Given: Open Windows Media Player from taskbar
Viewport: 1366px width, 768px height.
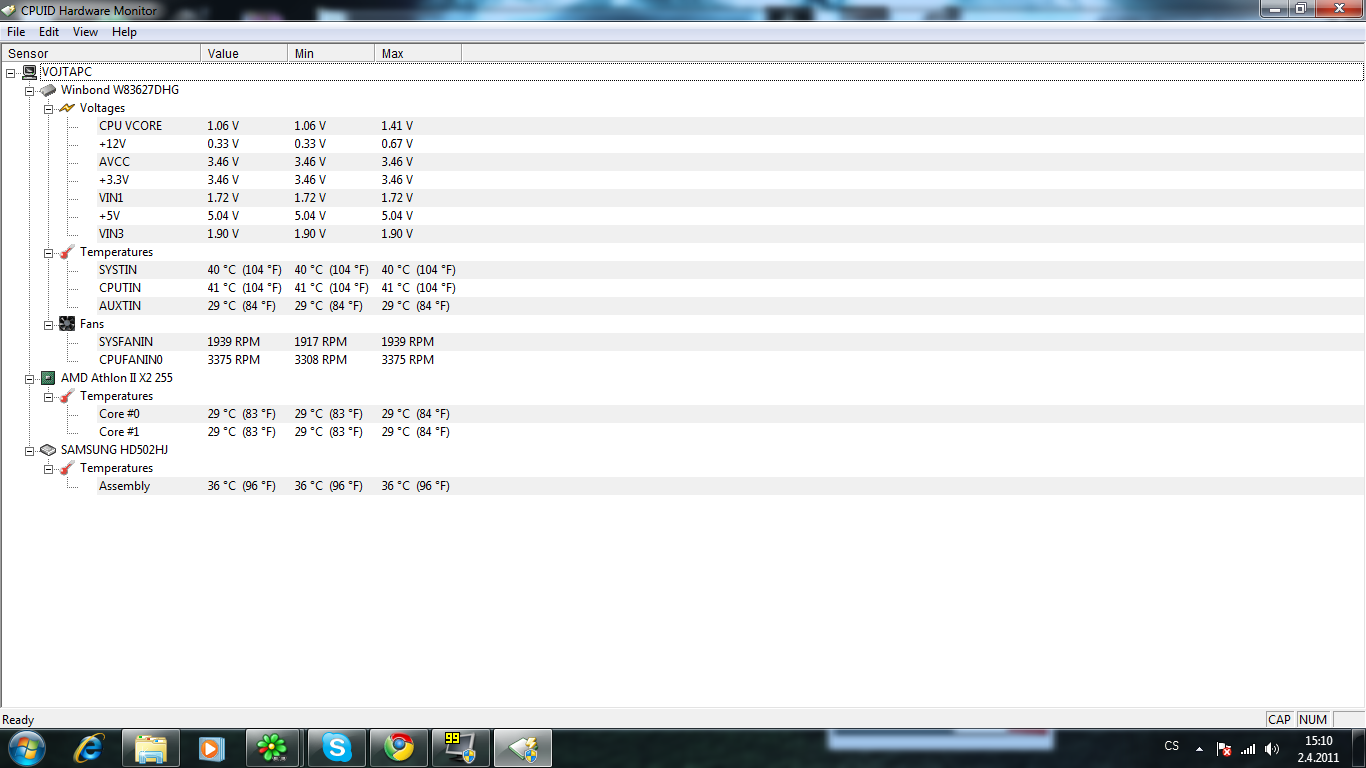Looking at the screenshot, I should 210,748.
